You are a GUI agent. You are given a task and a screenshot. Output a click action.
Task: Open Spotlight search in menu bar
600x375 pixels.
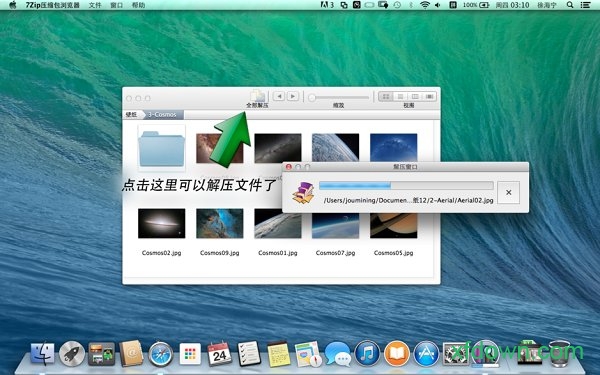[x=570, y=5]
